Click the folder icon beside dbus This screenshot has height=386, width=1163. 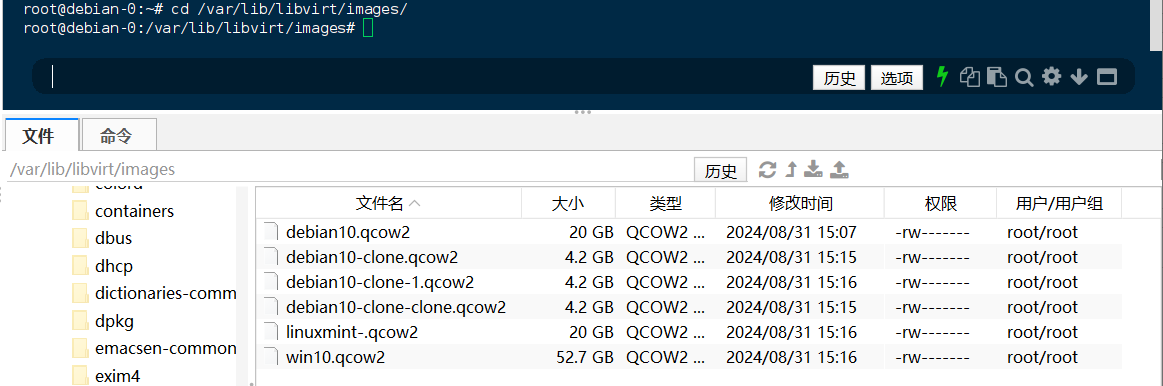pyautogui.click(x=80, y=239)
